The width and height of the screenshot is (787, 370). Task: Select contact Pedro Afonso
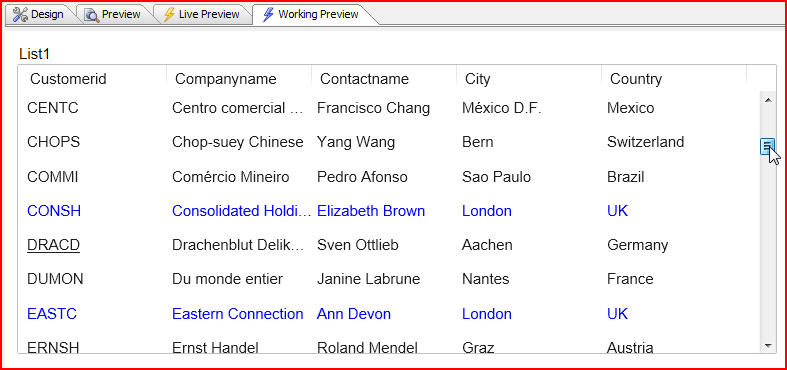click(362, 177)
